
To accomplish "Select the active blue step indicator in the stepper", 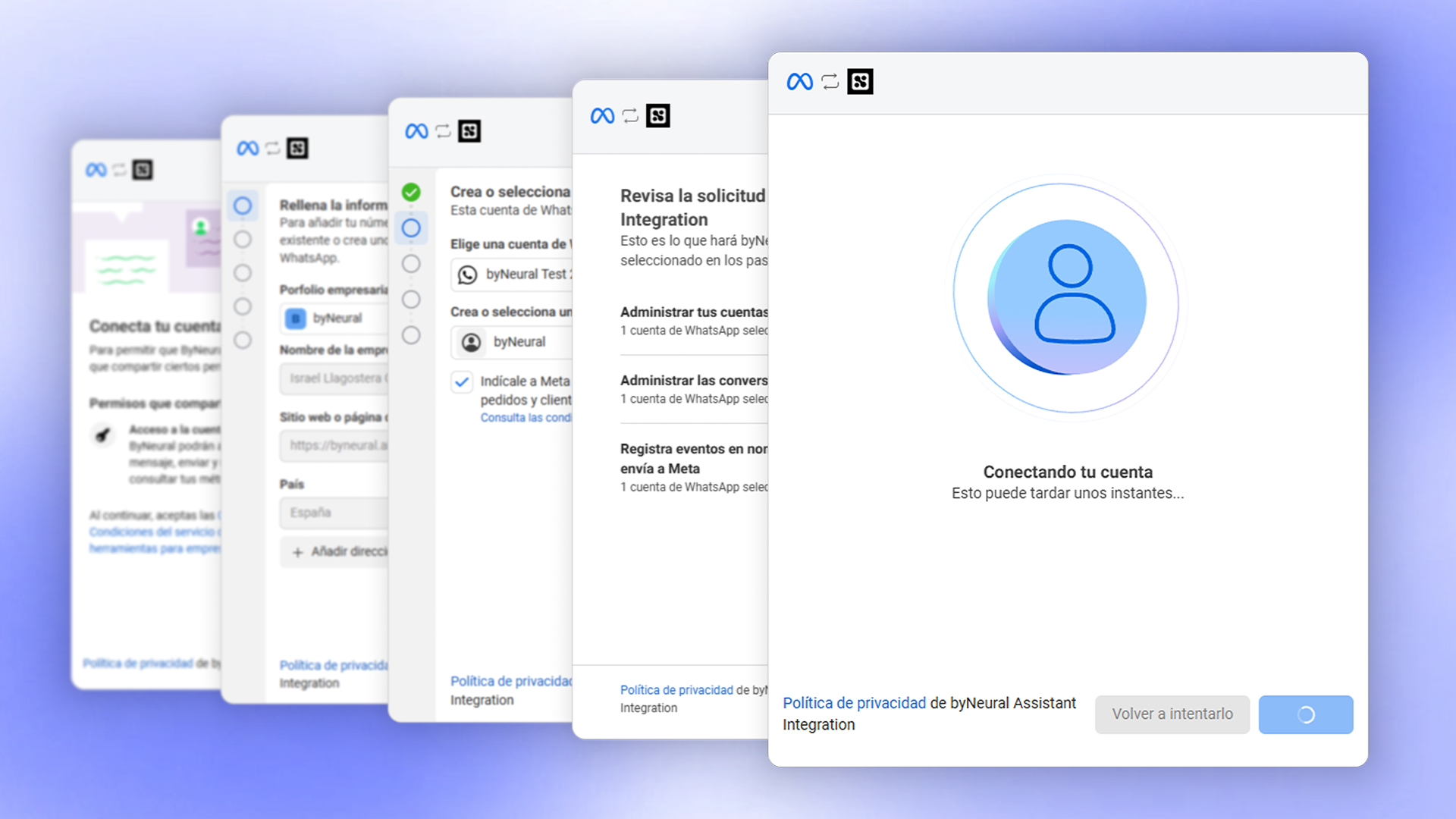I will (412, 227).
